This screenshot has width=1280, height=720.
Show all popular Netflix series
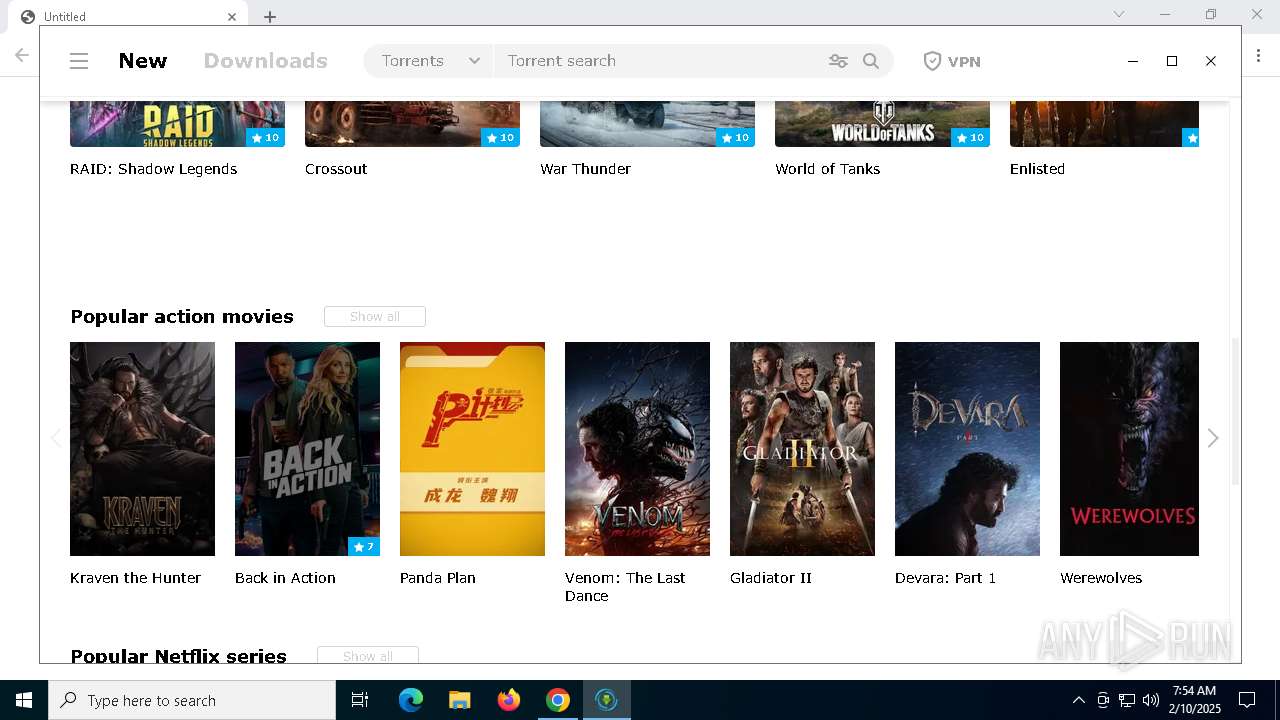coord(368,656)
